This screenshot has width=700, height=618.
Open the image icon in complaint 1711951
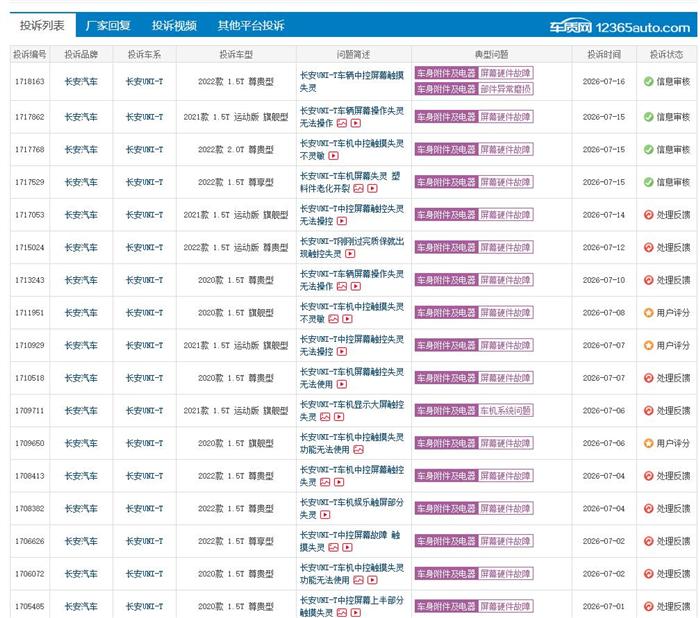pyautogui.click(x=333, y=319)
